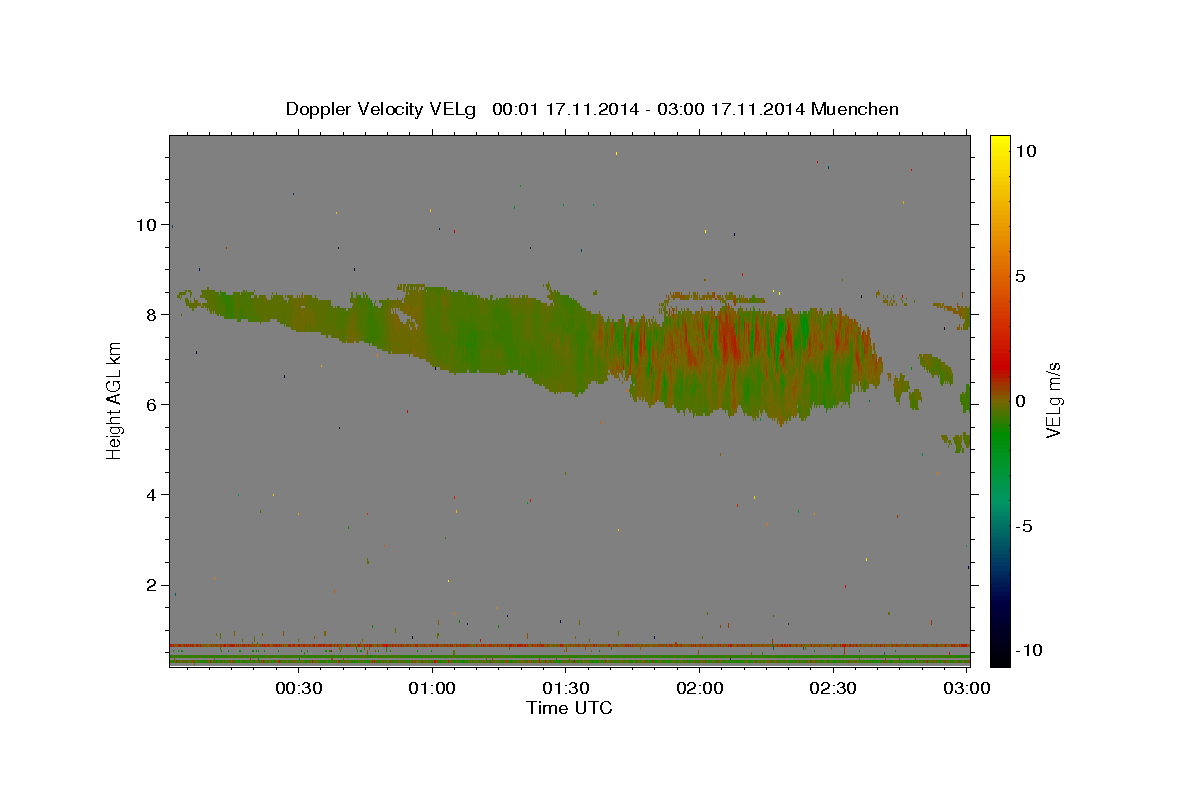The height and width of the screenshot is (800, 1200).
Task: Click the height tick label 2
Action: 150,585
